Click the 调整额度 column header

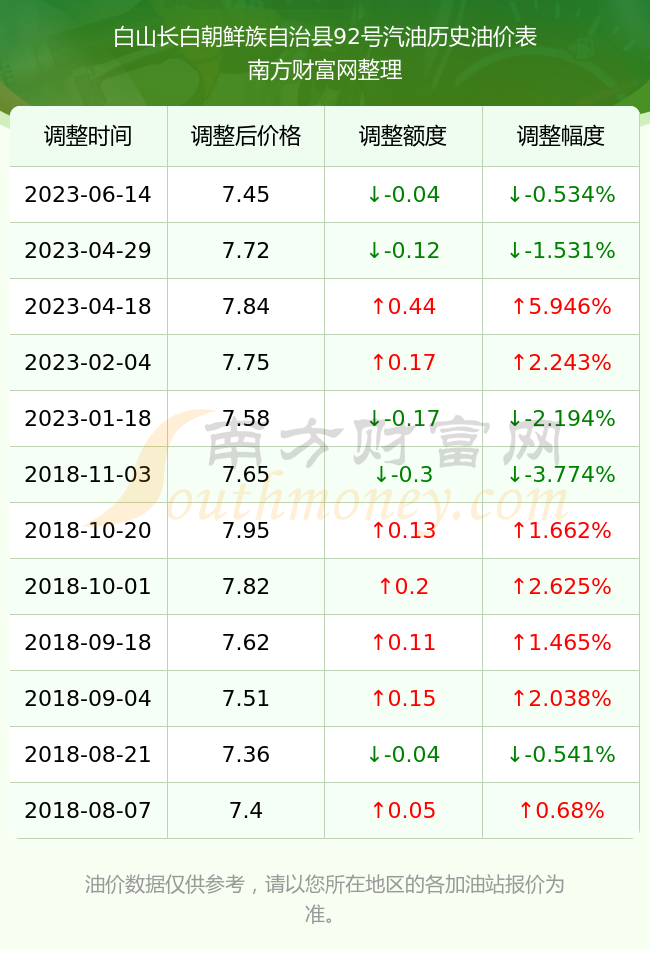(x=403, y=136)
